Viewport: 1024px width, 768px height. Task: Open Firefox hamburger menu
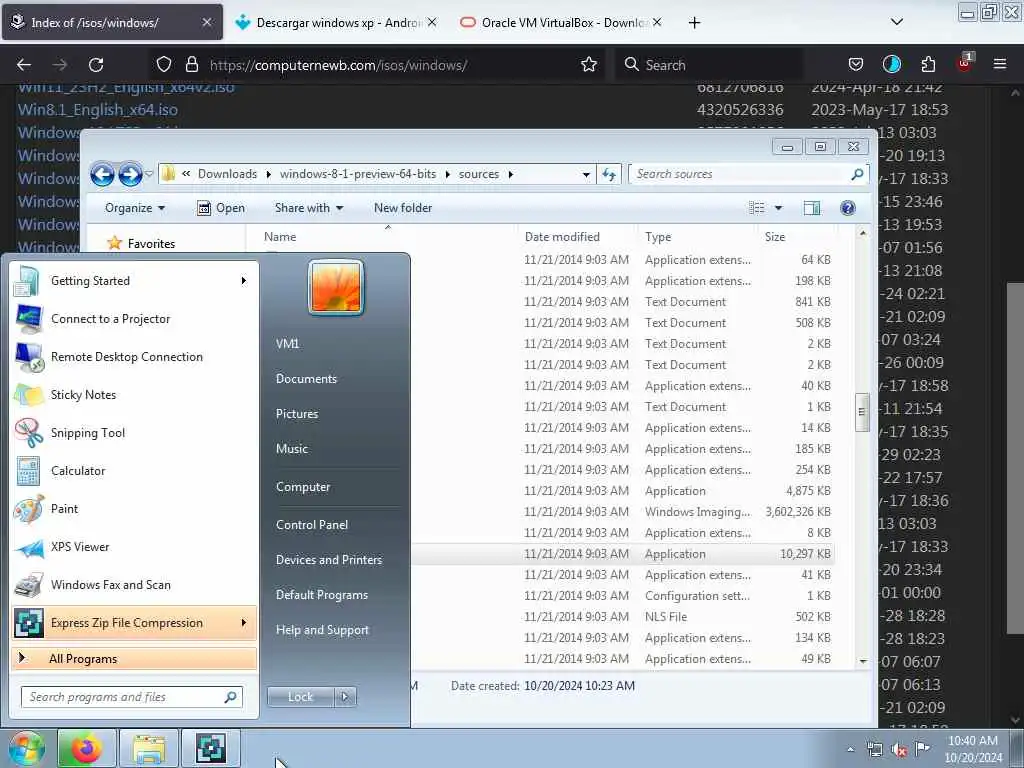pyautogui.click(x=999, y=64)
